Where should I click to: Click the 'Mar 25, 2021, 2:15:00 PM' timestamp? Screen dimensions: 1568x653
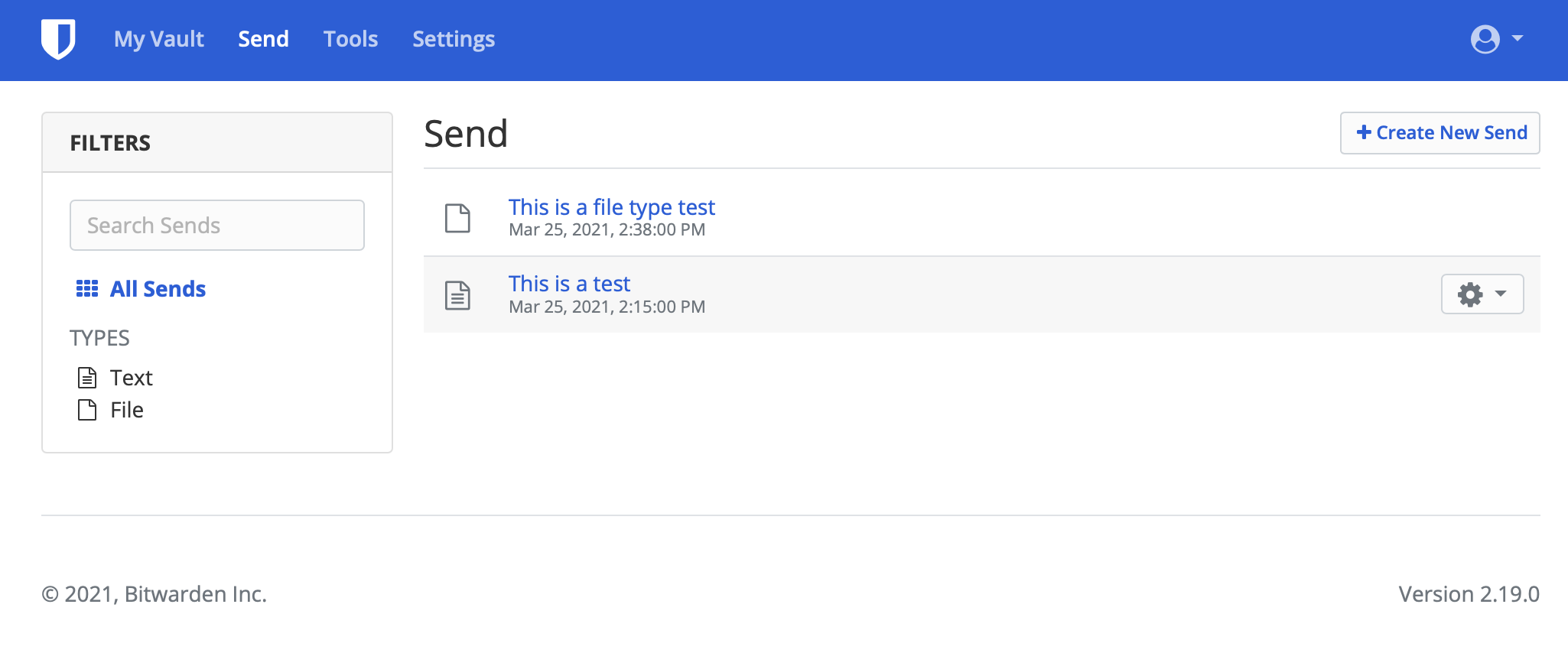[607, 307]
